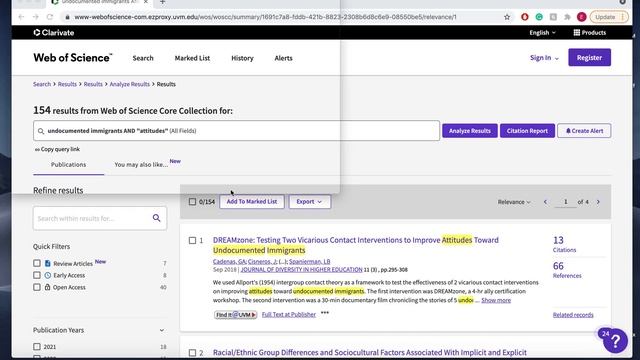The width and height of the screenshot is (640, 360).
Task: Open the Products grid menu
Action: click(590, 33)
